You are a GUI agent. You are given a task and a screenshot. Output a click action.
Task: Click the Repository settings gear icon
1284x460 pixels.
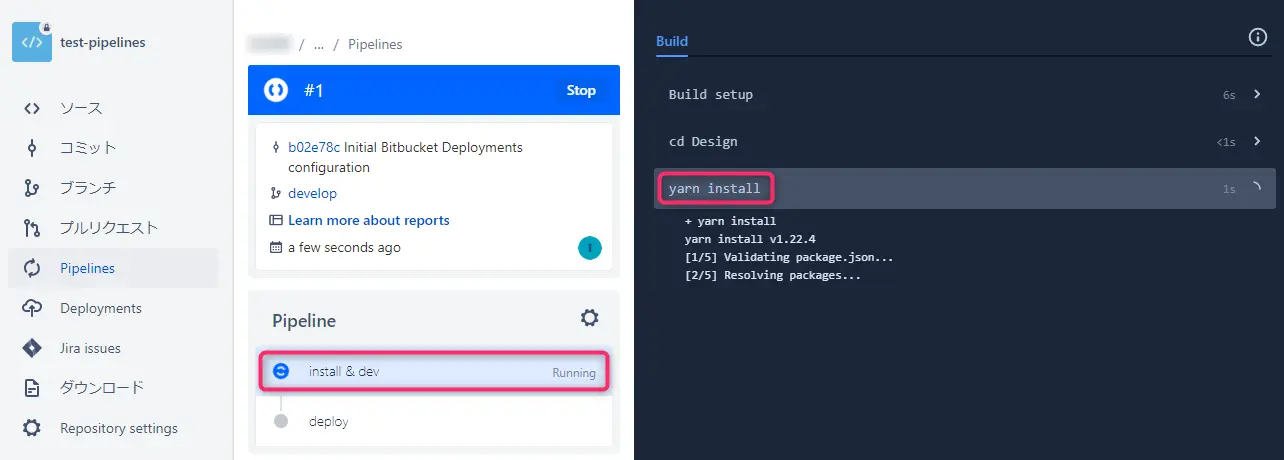click(32, 428)
